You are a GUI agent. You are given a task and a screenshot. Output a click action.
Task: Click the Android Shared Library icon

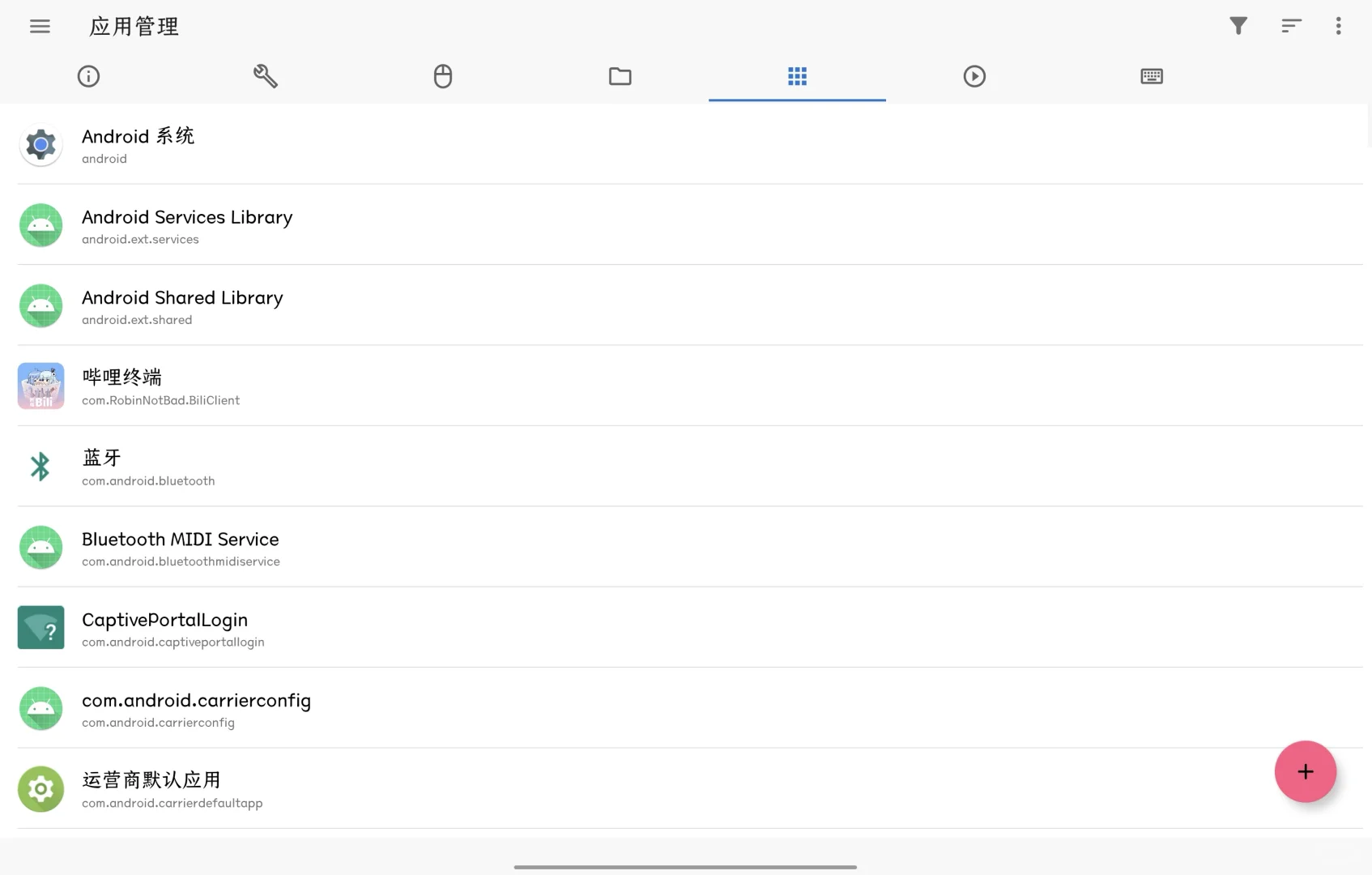[x=40, y=305]
